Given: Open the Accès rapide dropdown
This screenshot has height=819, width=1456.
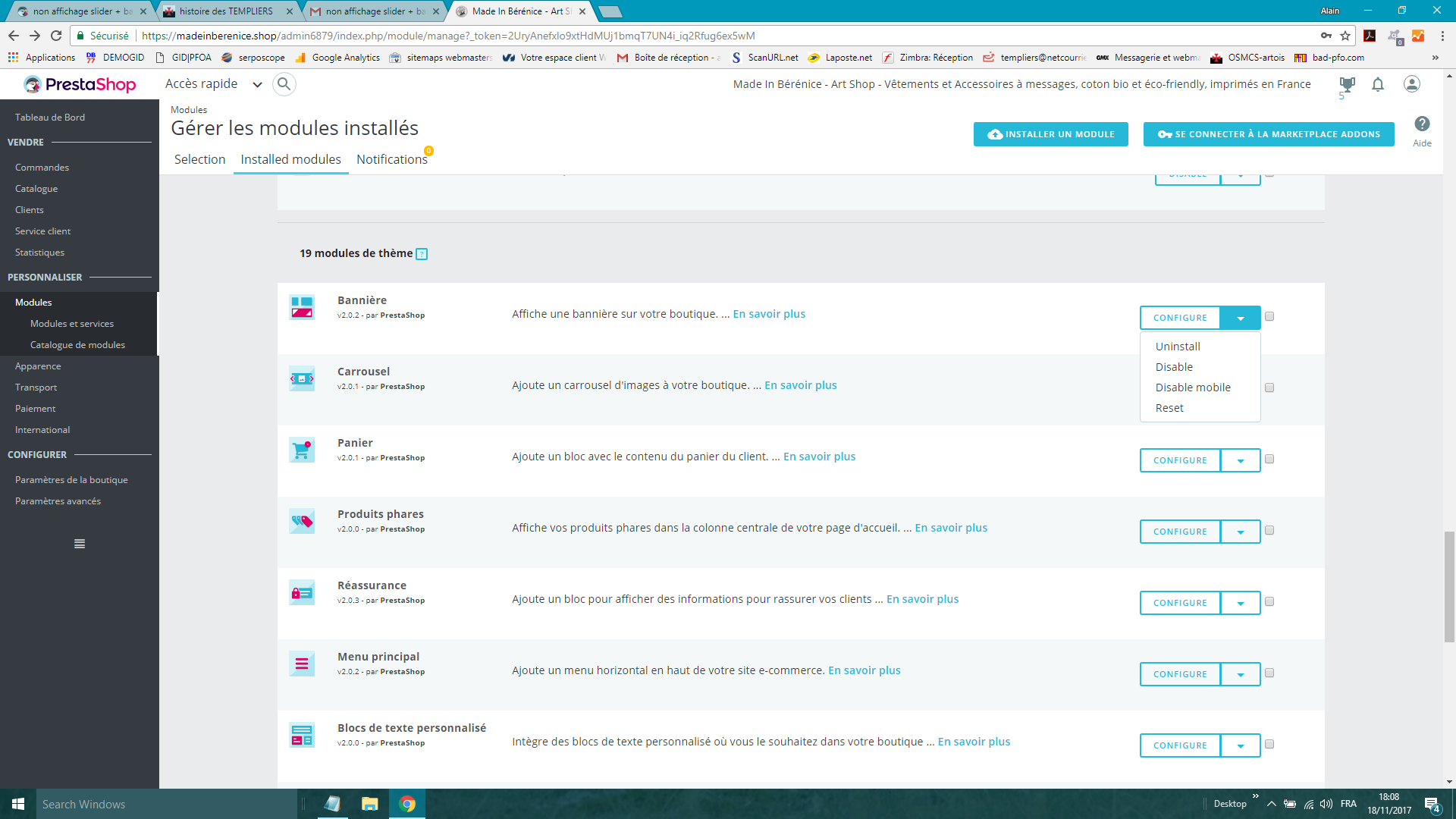Looking at the screenshot, I should pyautogui.click(x=213, y=84).
